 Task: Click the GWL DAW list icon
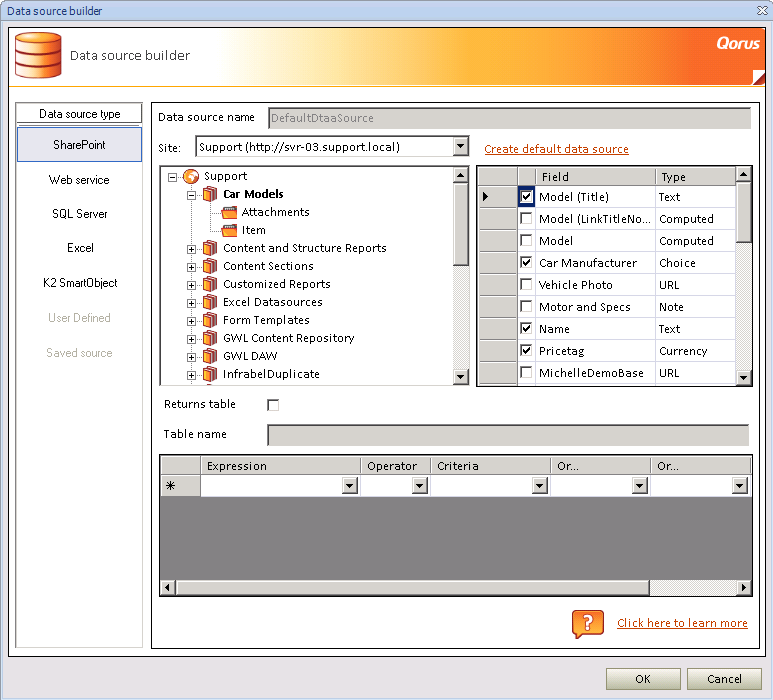pyautogui.click(x=210, y=356)
